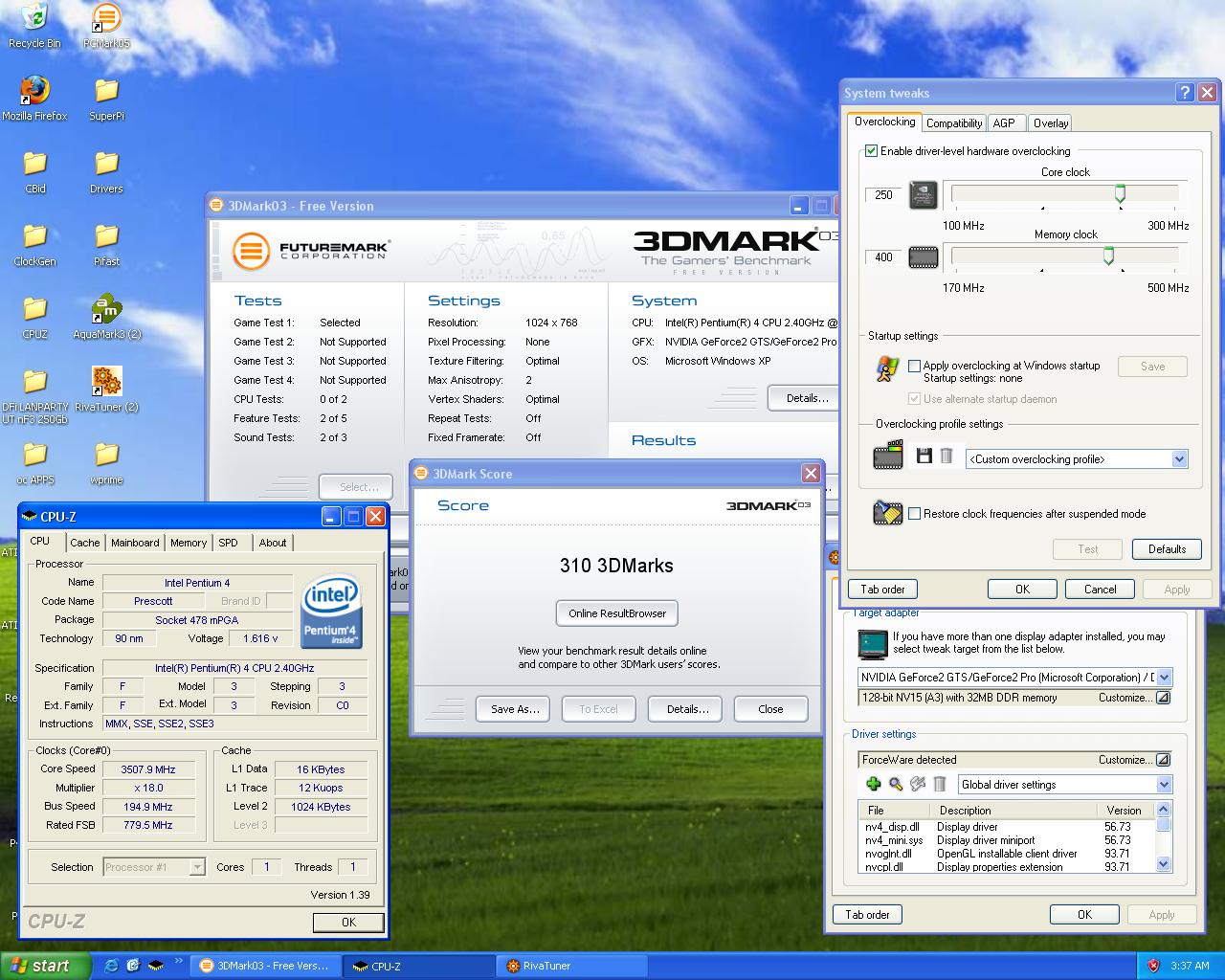Image resolution: width=1225 pixels, height=980 pixels.
Task: Click the Core clock value field showing 250
Action: [883, 194]
